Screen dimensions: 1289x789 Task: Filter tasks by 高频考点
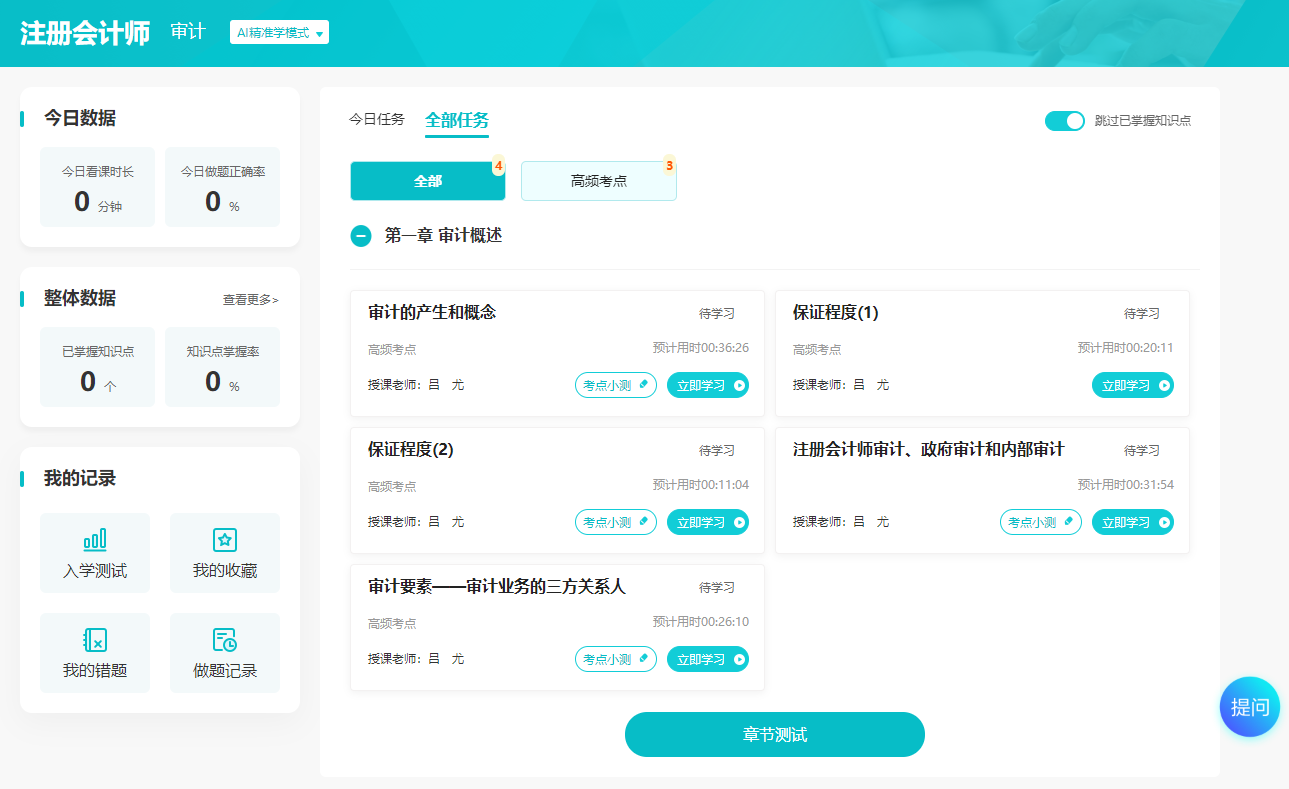pos(598,181)
